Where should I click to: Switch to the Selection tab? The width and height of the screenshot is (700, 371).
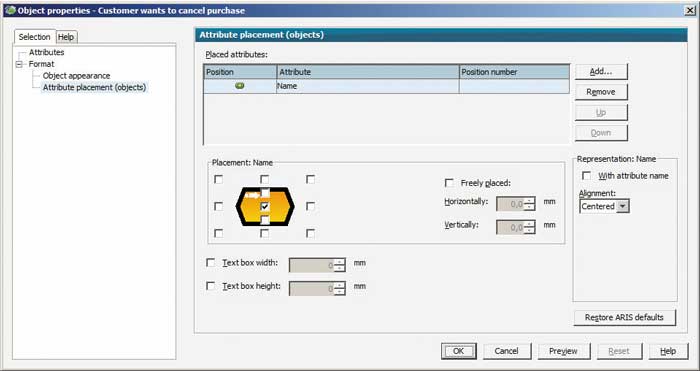click(34, 37)
